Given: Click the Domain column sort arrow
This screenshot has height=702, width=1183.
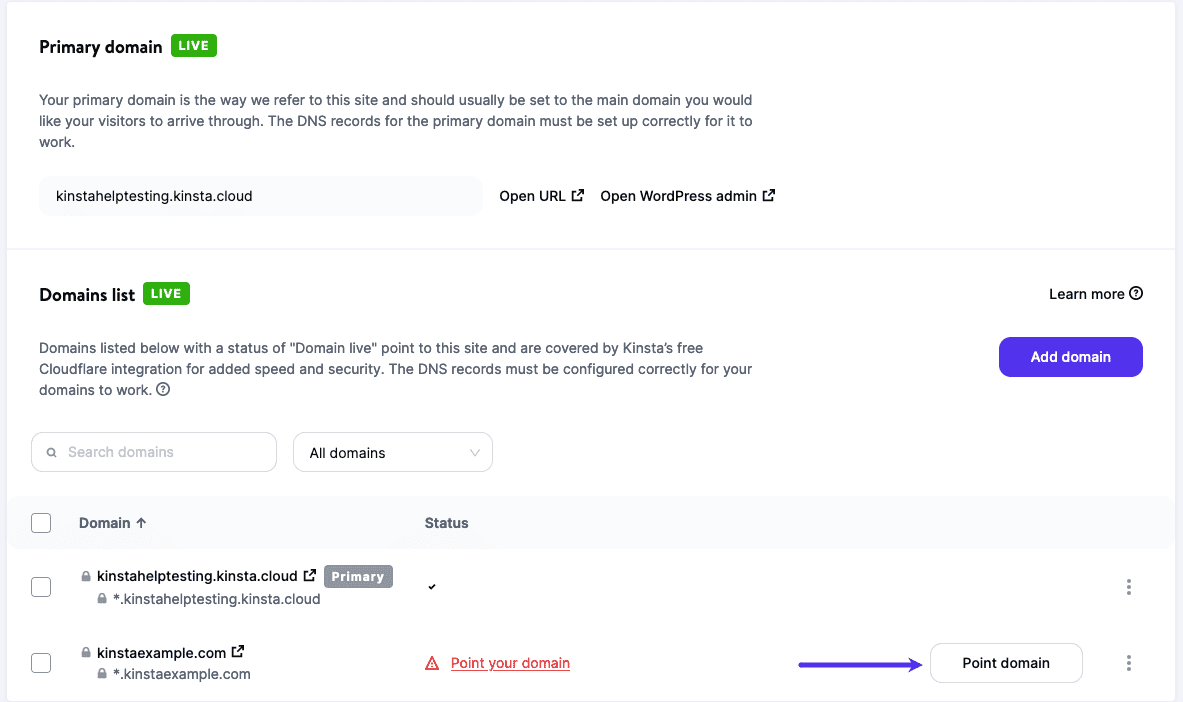Looking at the screenshot, I should (140, 522).
